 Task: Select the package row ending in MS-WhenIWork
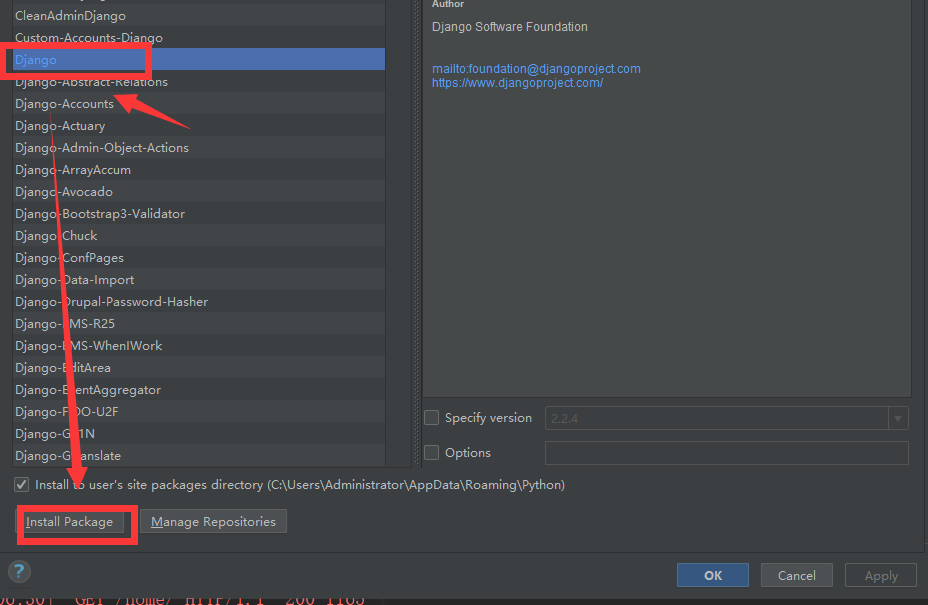pos(199,345)
